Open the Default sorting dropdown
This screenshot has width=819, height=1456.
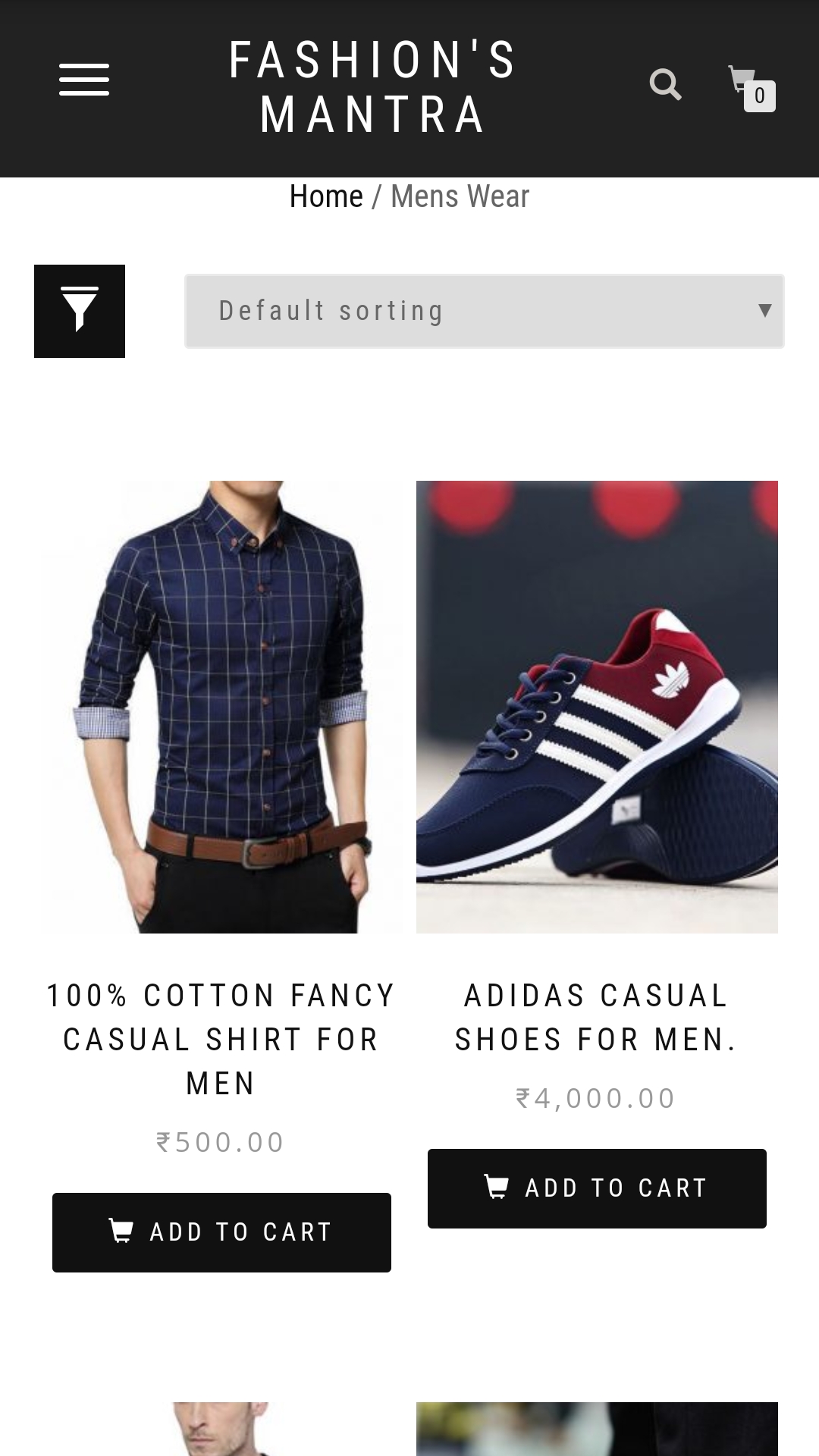tap(484, 311)
